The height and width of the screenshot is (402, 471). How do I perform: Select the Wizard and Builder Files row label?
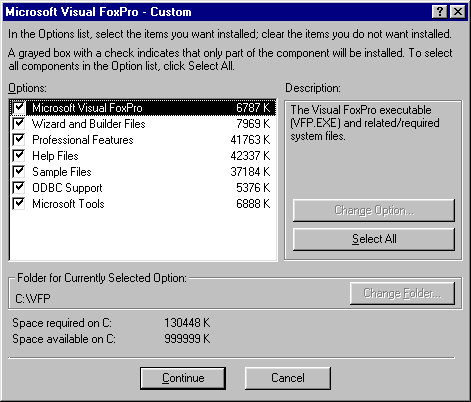coord(89,124)
